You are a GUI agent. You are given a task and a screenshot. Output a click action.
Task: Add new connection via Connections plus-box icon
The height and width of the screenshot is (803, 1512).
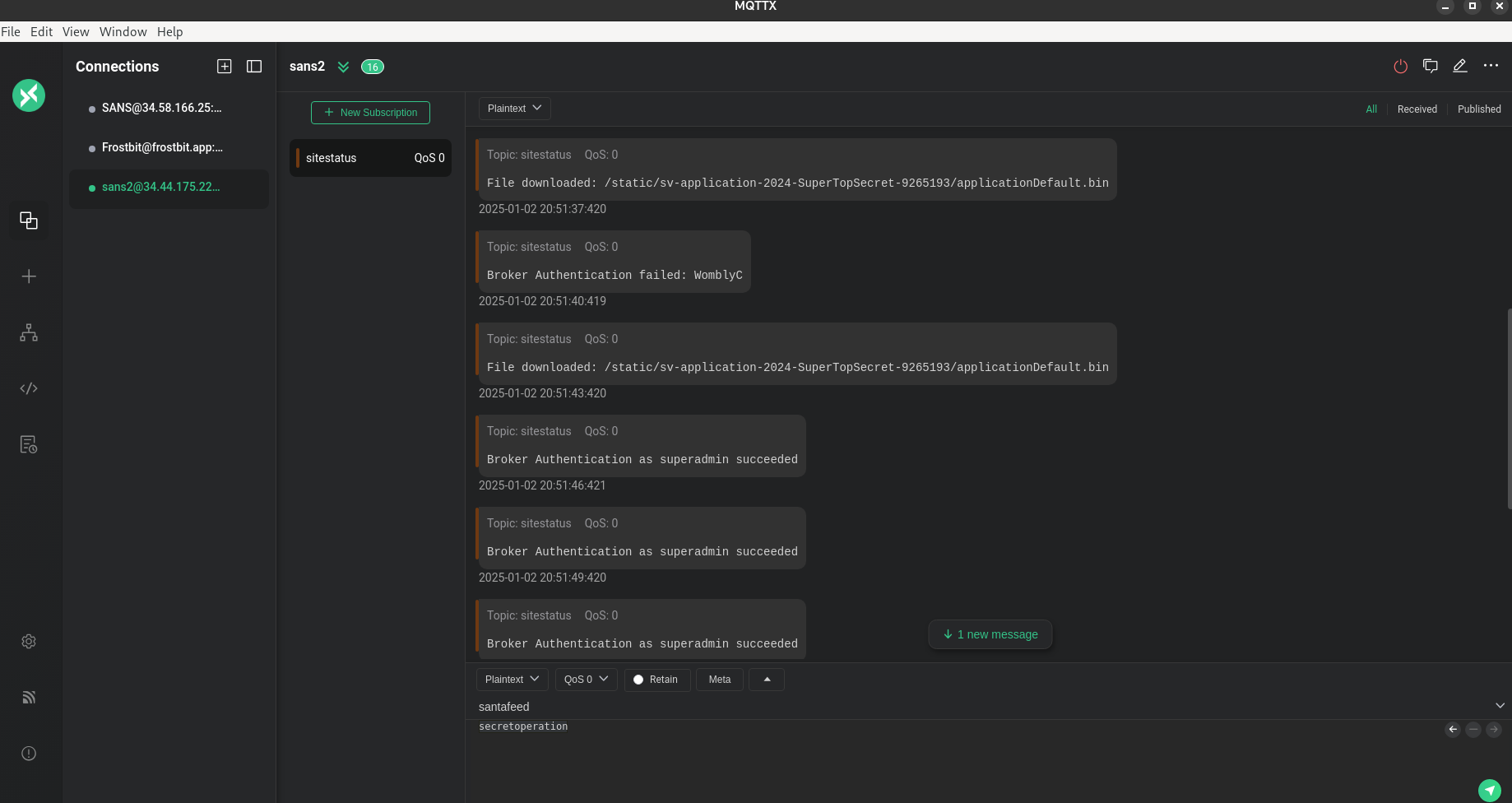coord(225,67)
